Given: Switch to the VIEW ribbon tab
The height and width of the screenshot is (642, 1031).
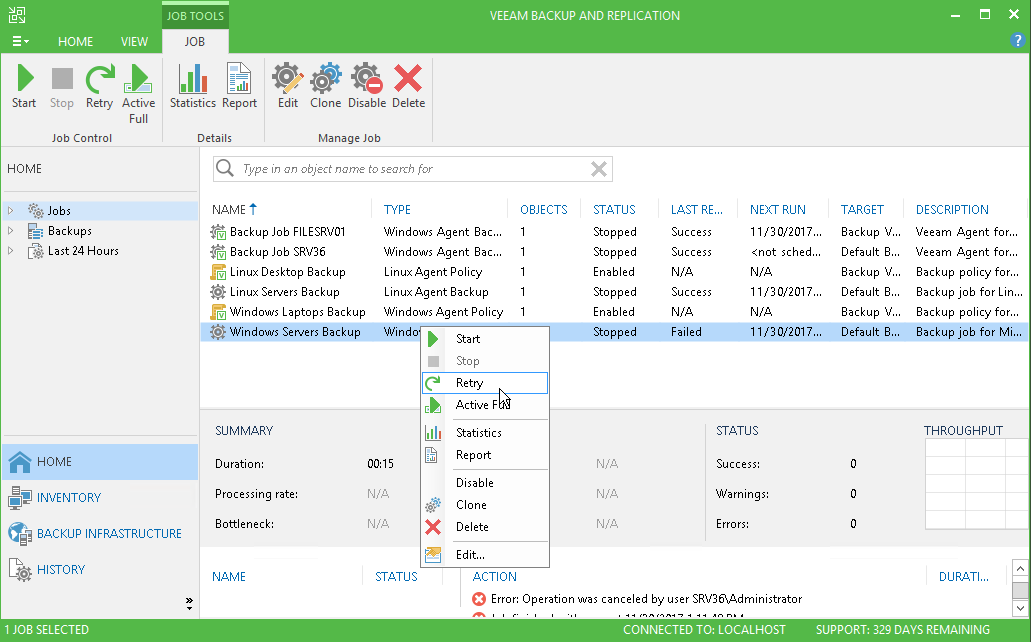Looking at the screenshot, I should point(134,41).
